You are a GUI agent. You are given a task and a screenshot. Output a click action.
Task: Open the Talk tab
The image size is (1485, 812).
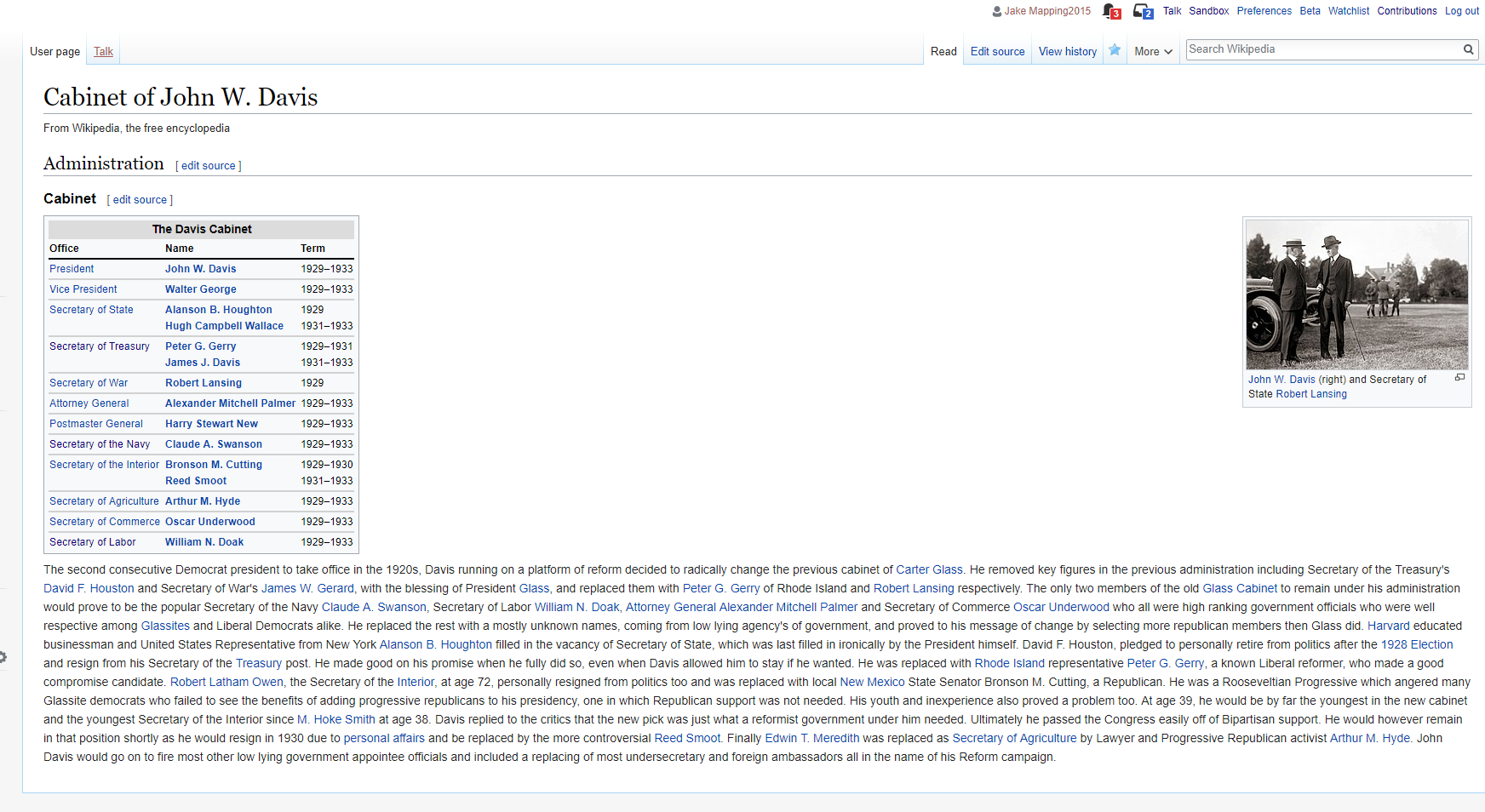(x=103, y=52)
